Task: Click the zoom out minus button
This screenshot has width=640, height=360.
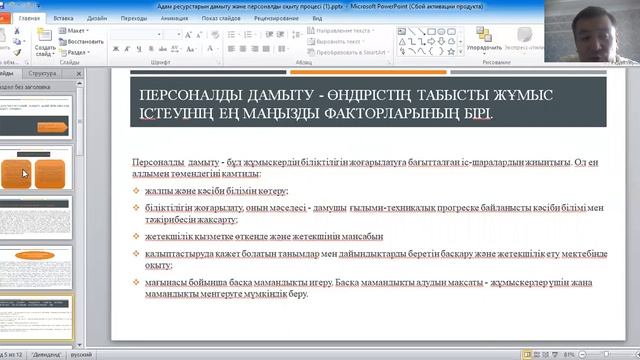Action: click(582, 355)
